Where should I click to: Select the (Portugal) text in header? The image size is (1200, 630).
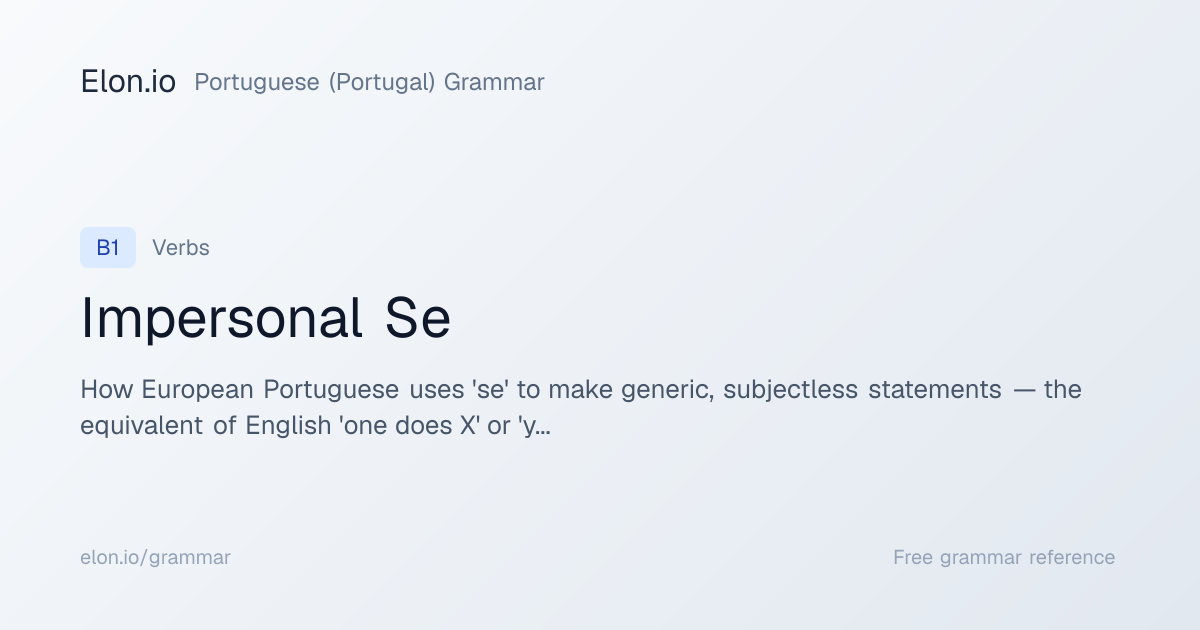382,82
